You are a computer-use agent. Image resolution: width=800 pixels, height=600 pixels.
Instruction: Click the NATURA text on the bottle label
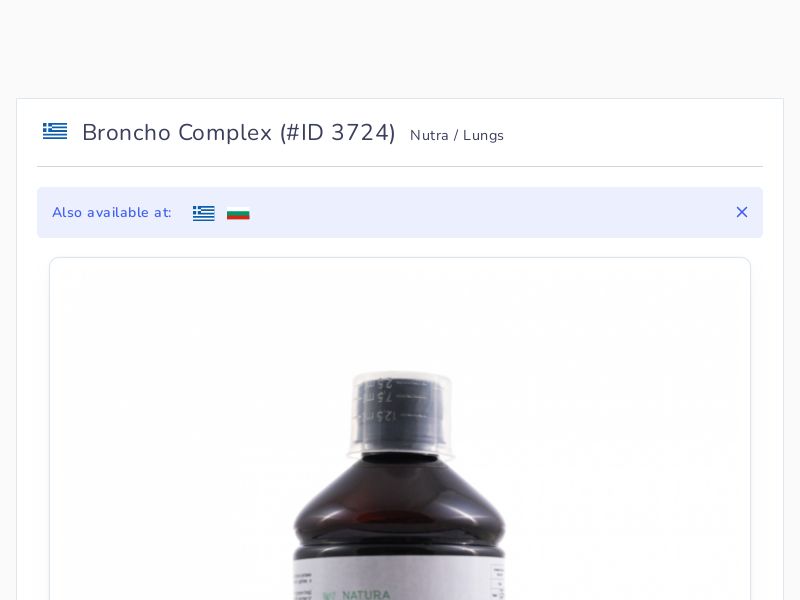(366, 594)
